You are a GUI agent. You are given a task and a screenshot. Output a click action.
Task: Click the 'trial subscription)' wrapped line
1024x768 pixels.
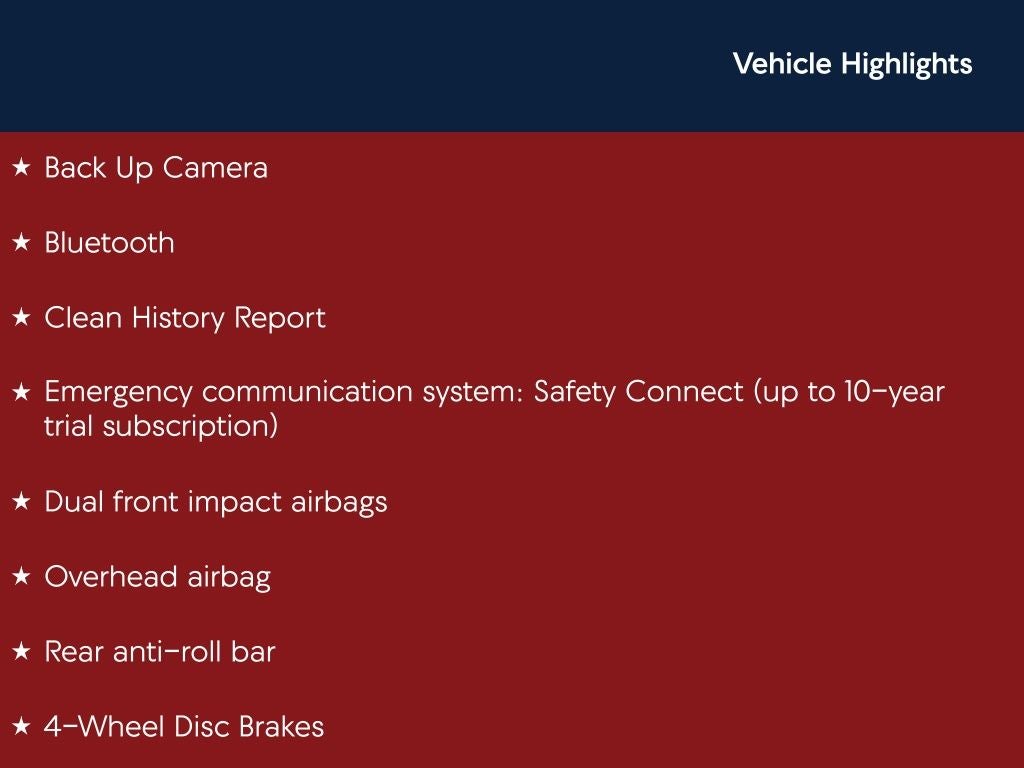(x=161, y=426)
